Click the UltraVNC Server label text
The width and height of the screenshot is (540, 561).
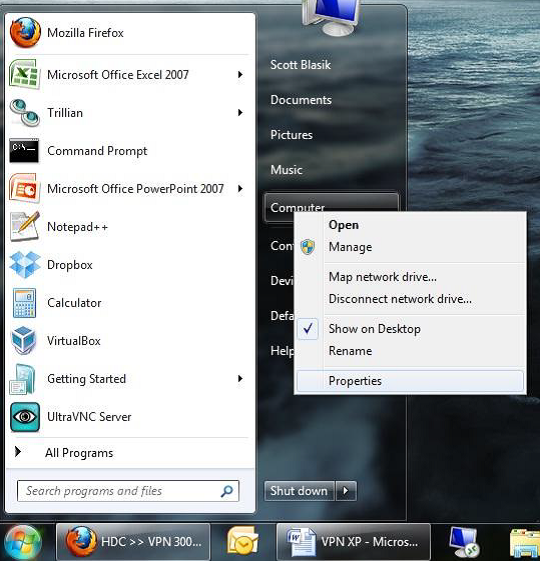pos(89,417)
